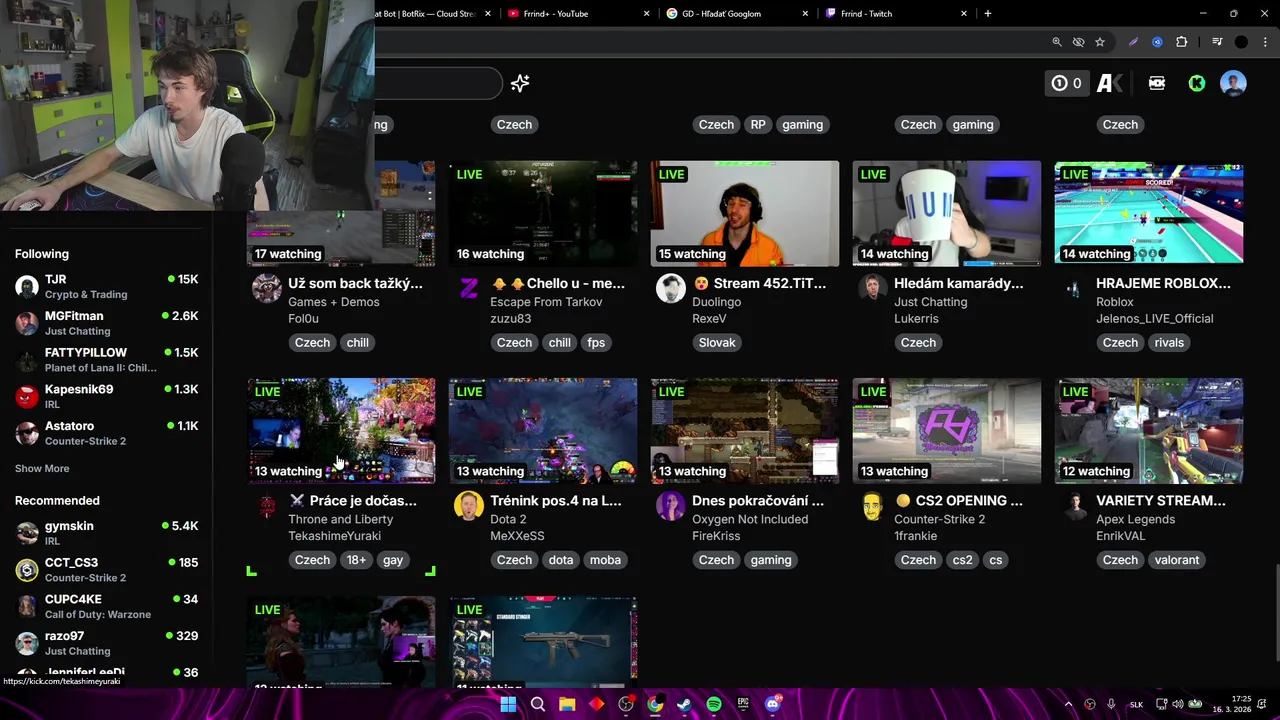Click the purple feather extension icon
The height and width of the screenshot is (720, 1280).
point(1133,42)
